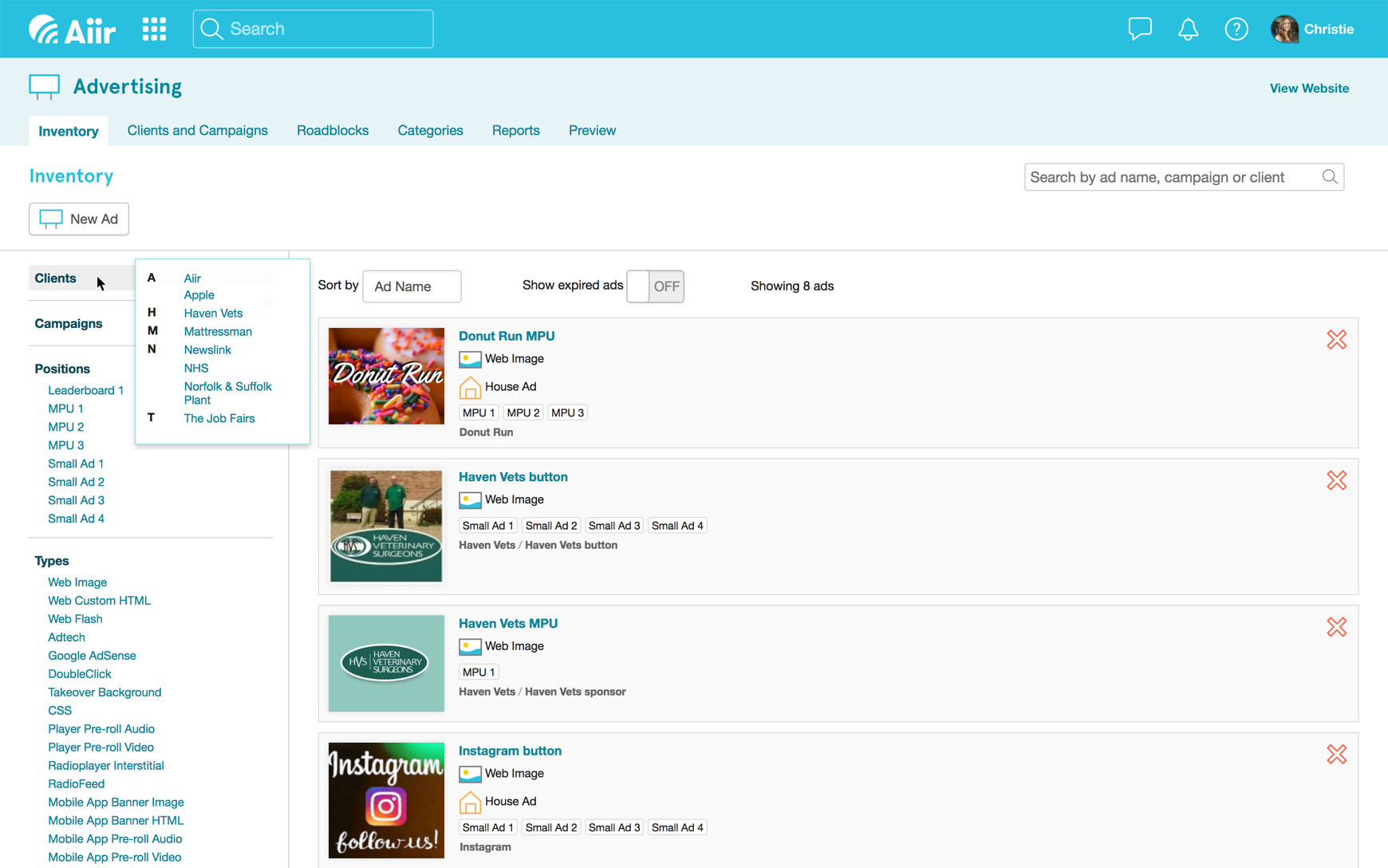Focus the top Search field
Image resolution: width=1388 pixels, height=868 pixels.
pyautogui.click(x=313, y=29)
